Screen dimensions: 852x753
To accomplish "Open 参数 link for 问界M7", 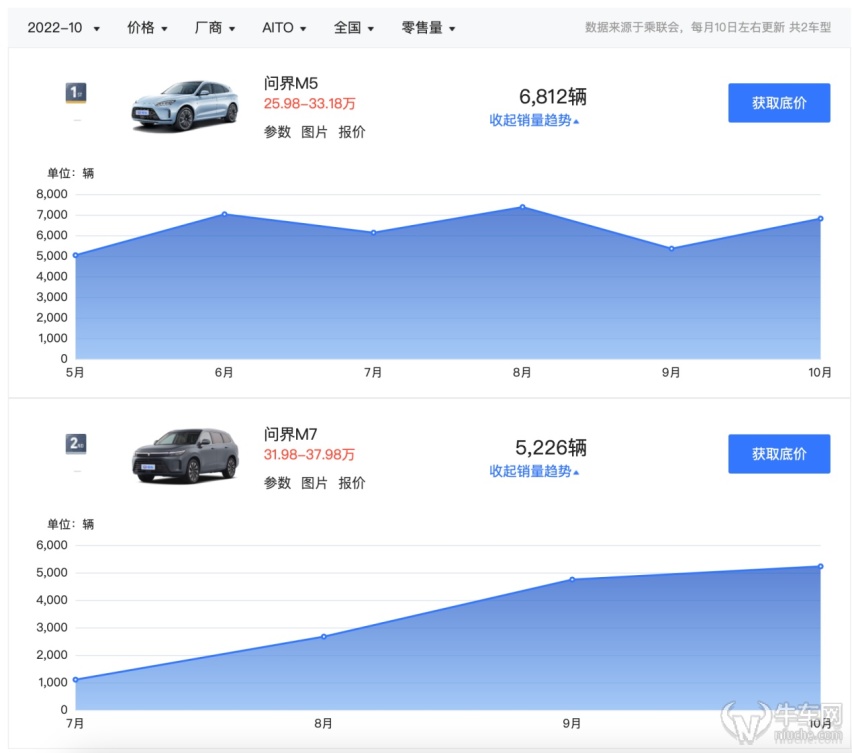I will (x=277, y=483).
